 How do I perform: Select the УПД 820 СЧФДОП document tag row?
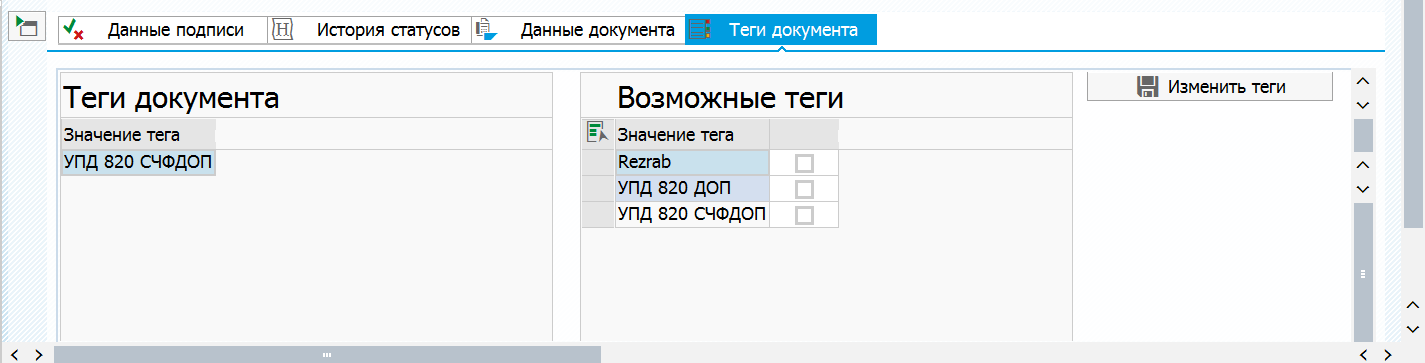pyautogui.click(x=138, y=162)
